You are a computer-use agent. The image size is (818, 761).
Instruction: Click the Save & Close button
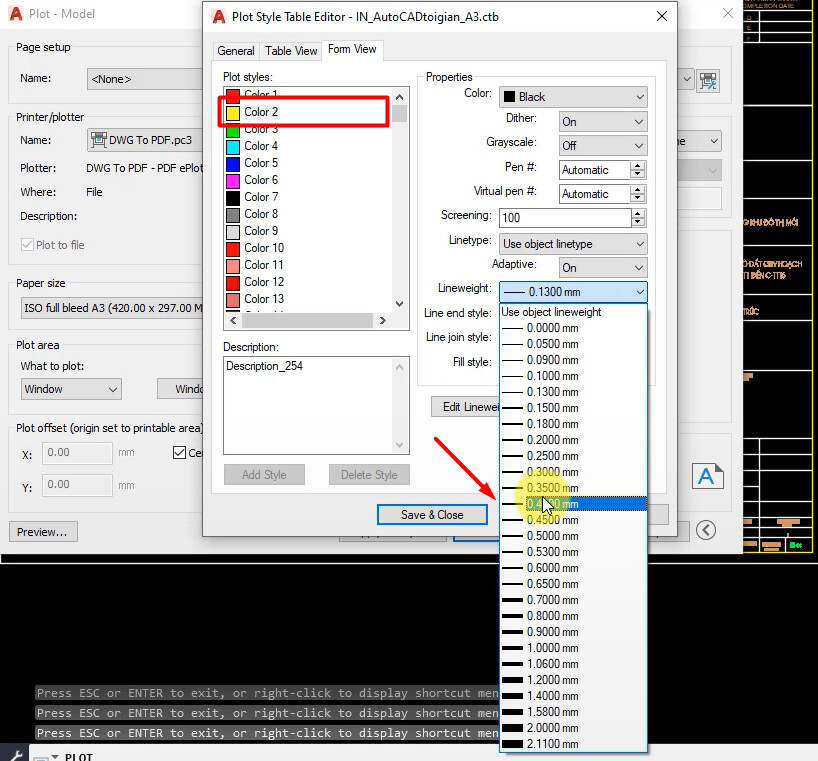432,514
